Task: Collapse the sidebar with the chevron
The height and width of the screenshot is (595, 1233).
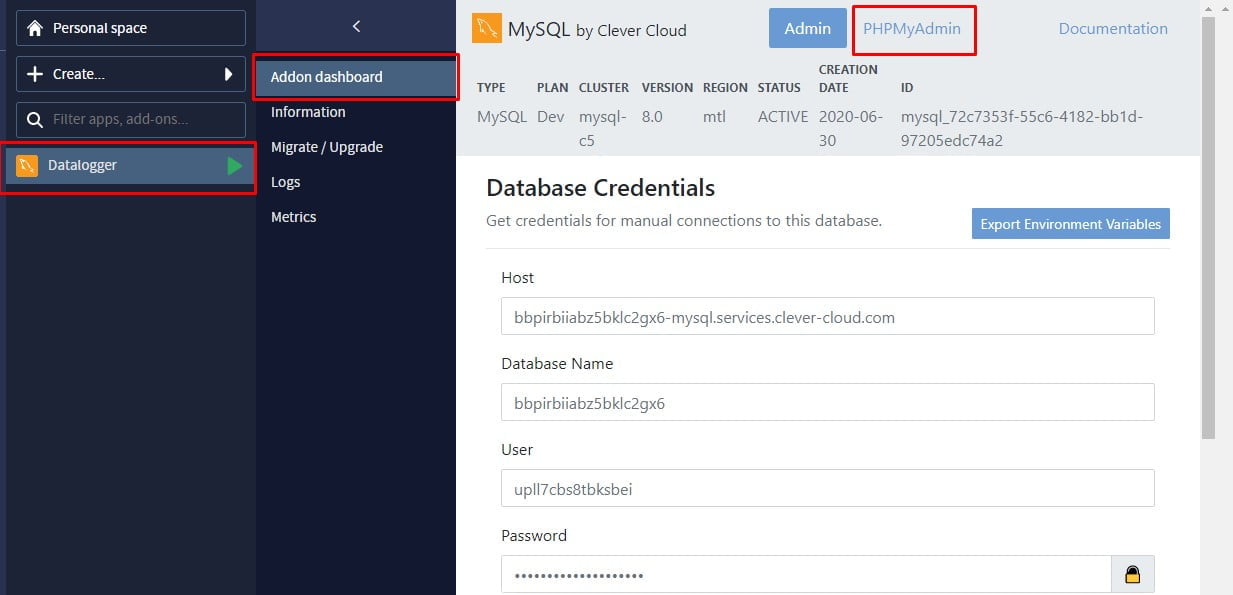Action: click(x=356, y=27)
